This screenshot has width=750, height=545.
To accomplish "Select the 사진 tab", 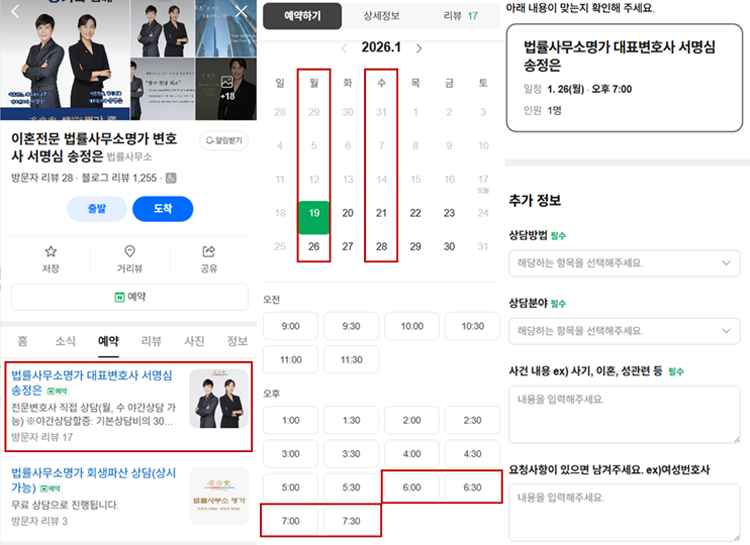I will click(194, 341).
